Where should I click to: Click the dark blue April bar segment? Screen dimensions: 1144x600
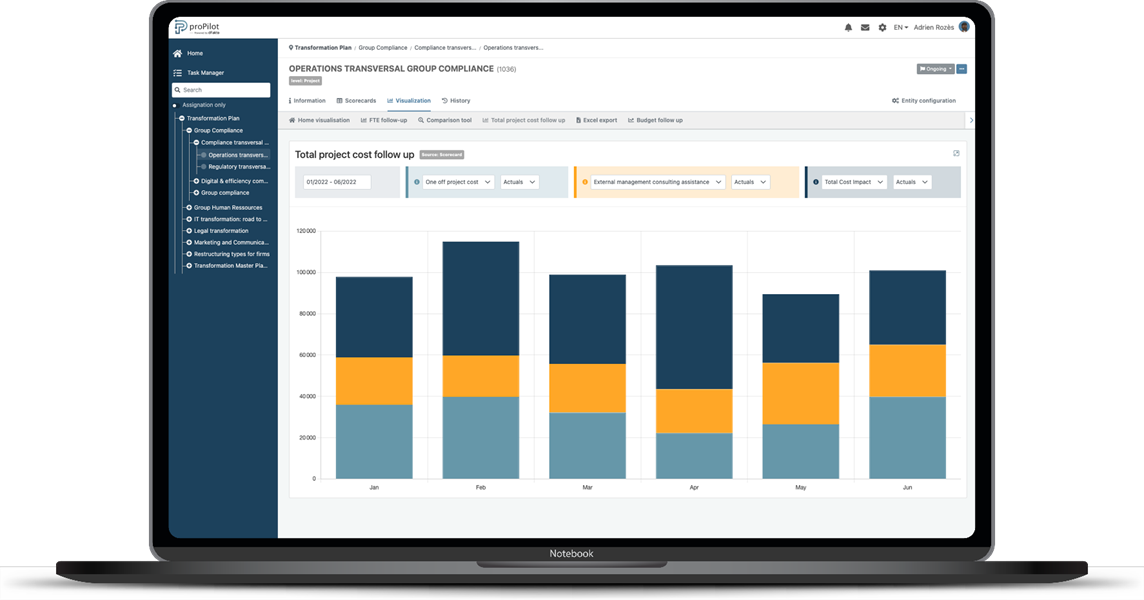click(x=694, y=327)
